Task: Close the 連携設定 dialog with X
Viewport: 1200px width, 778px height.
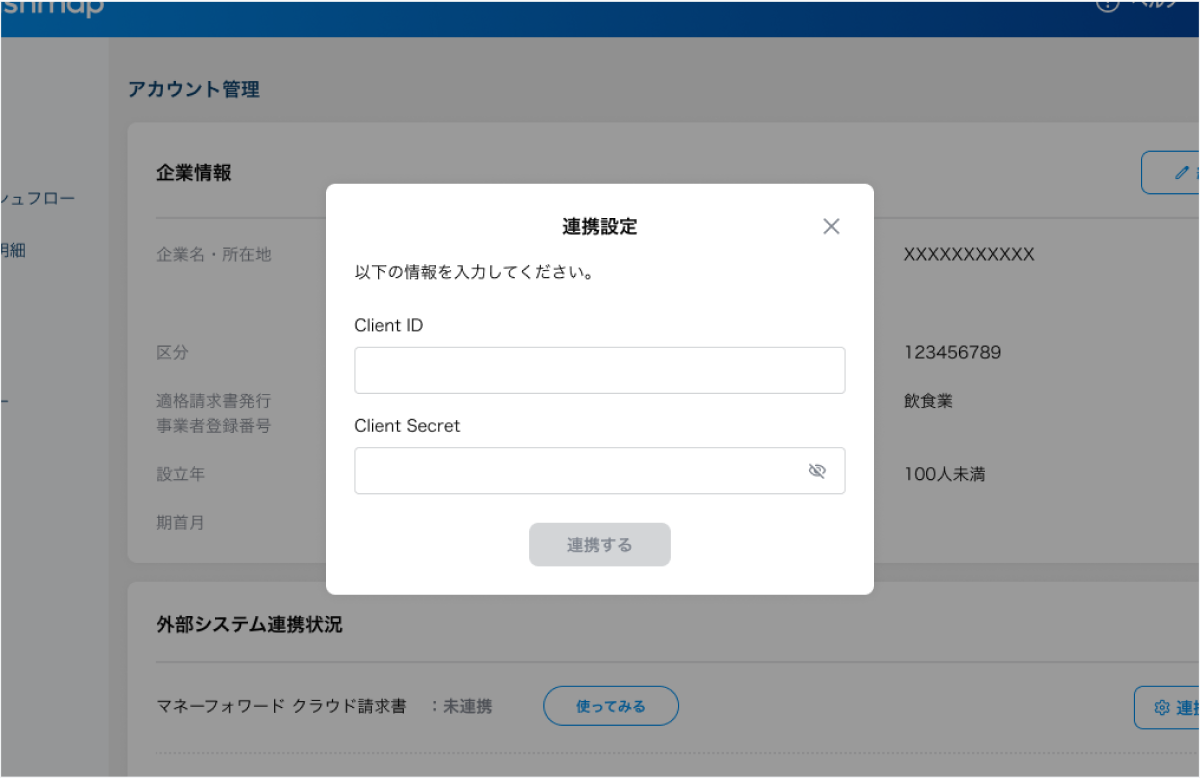Action: (831, 226)
